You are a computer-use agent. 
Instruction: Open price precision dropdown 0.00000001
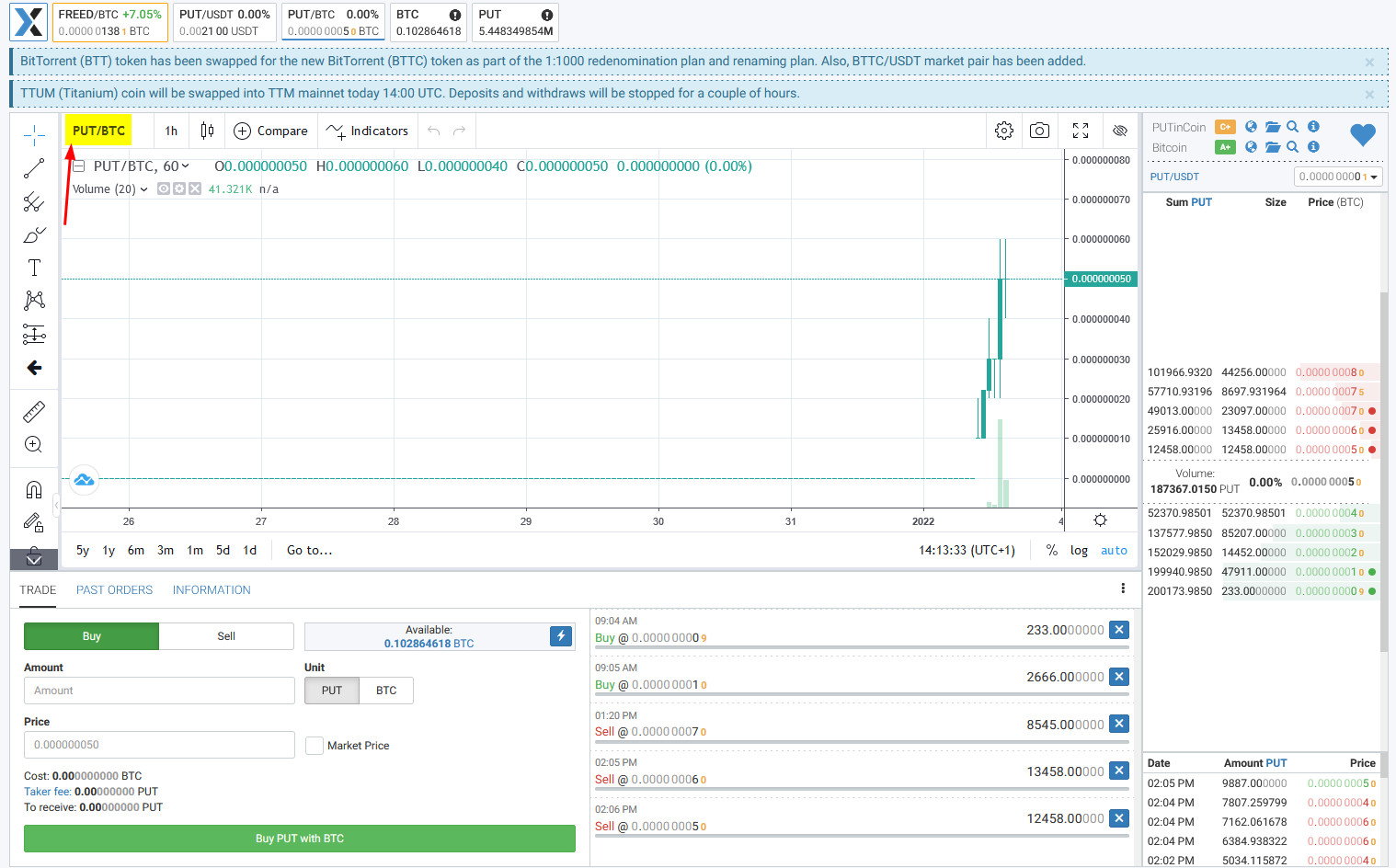1338,177
